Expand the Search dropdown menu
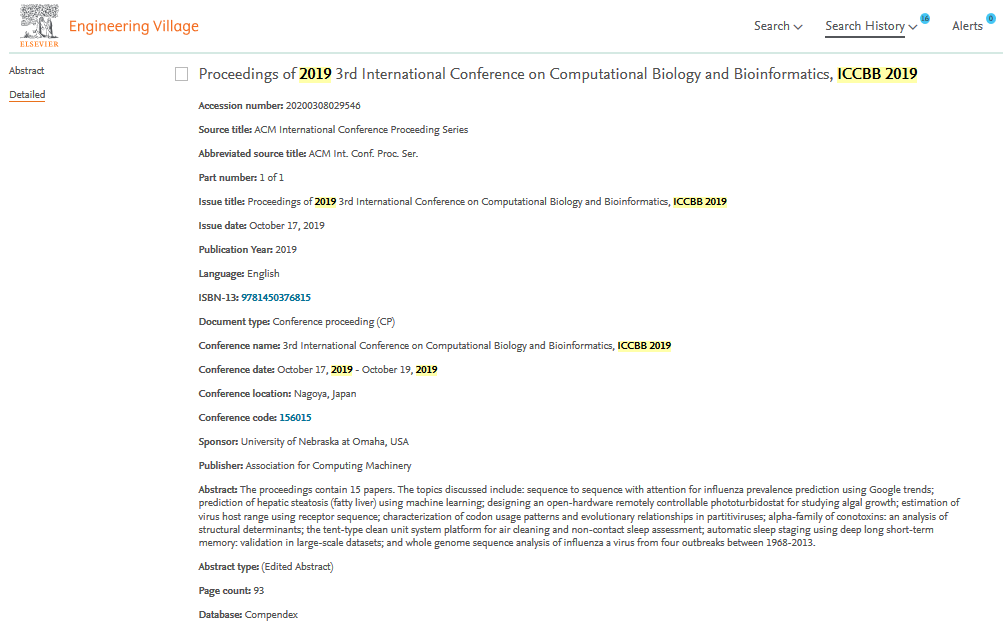1003x629 pixels. pos(778,26)
